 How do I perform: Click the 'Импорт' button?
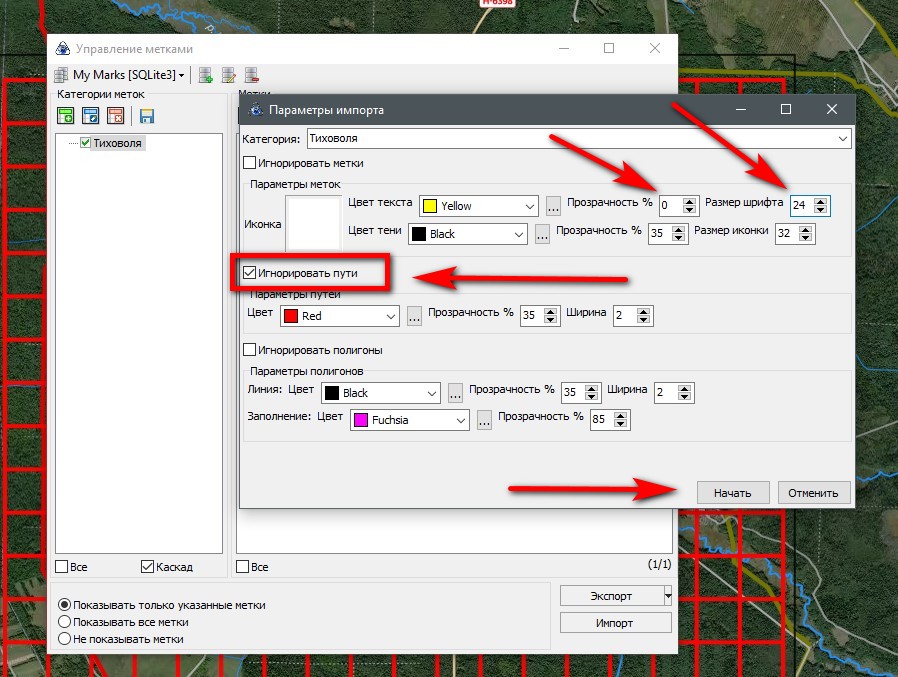615,622
